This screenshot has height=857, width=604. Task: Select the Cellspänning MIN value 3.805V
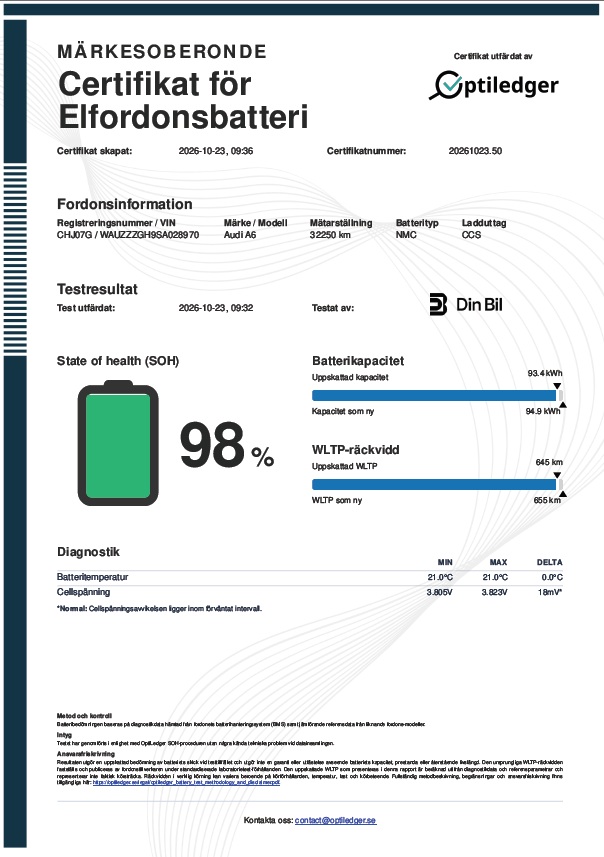point(439,592)
